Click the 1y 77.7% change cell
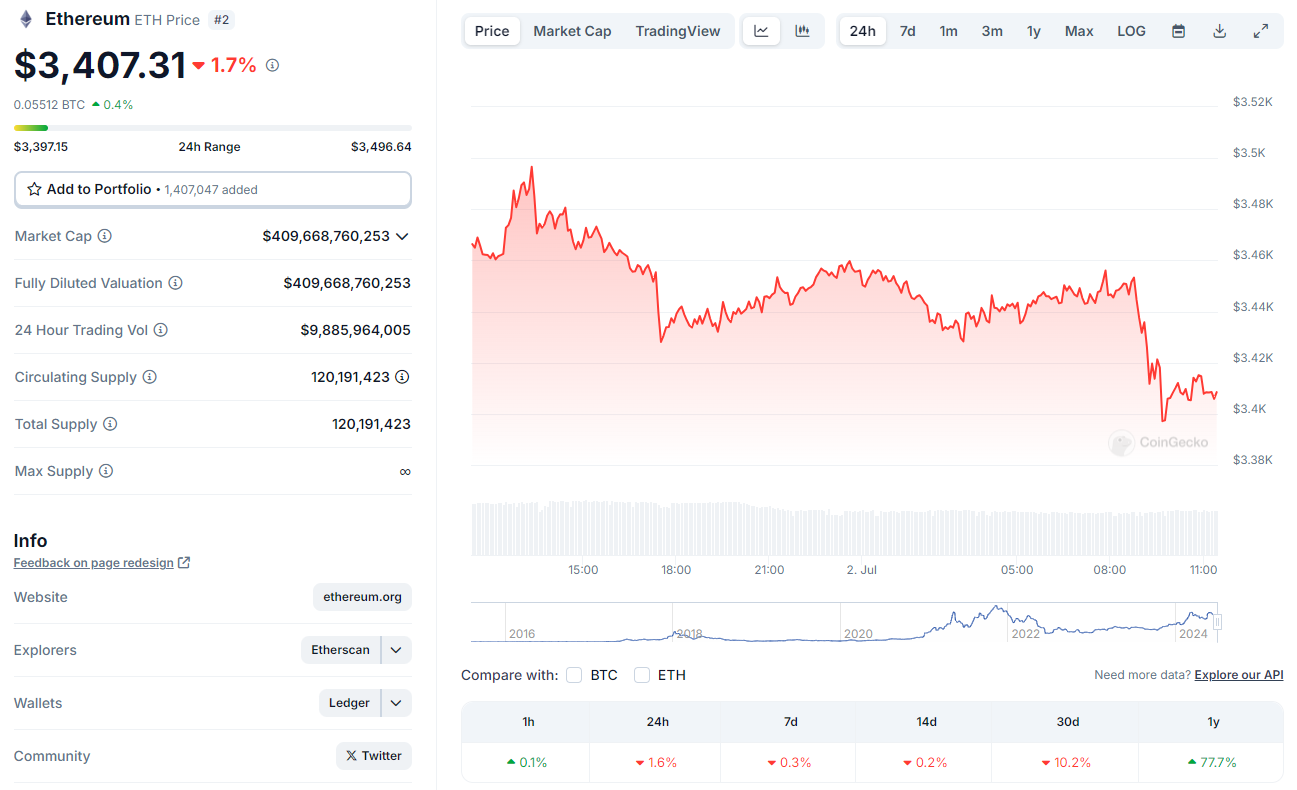1297x790 pixels. click(1211, 762)
